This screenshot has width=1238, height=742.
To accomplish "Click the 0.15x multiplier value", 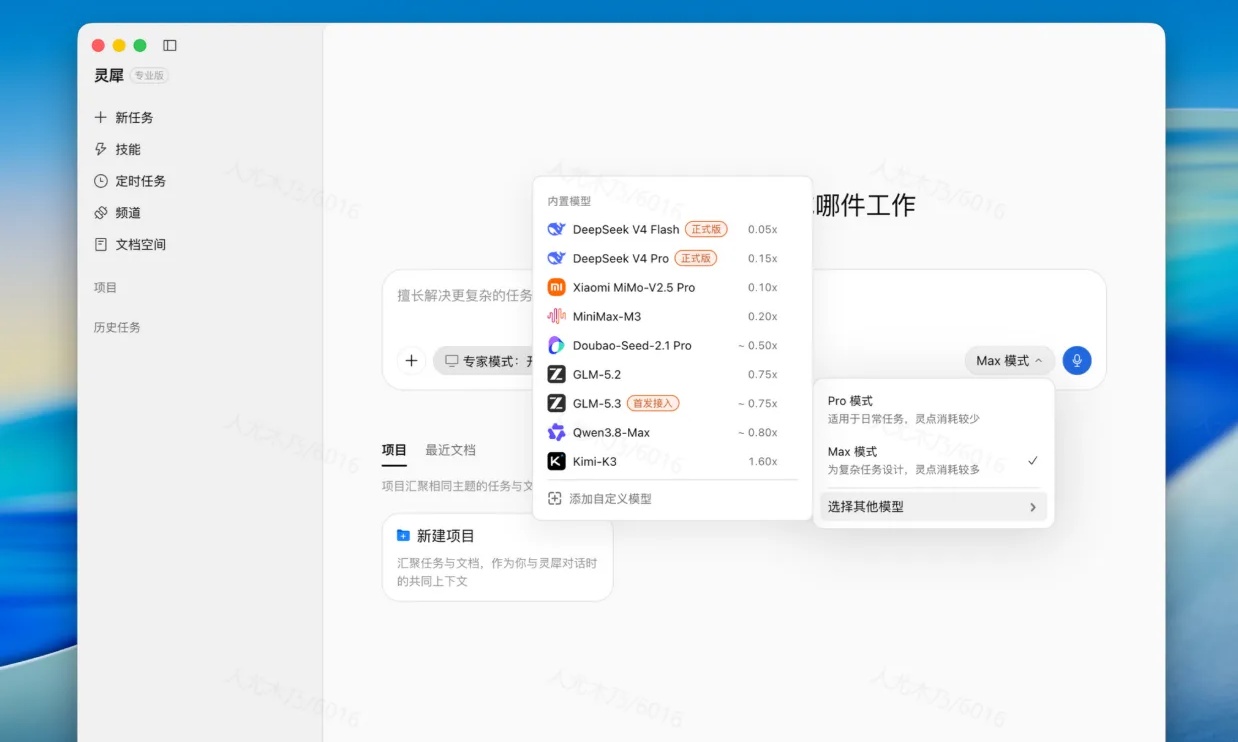I will pyautogui.click(x=763, y=258).
